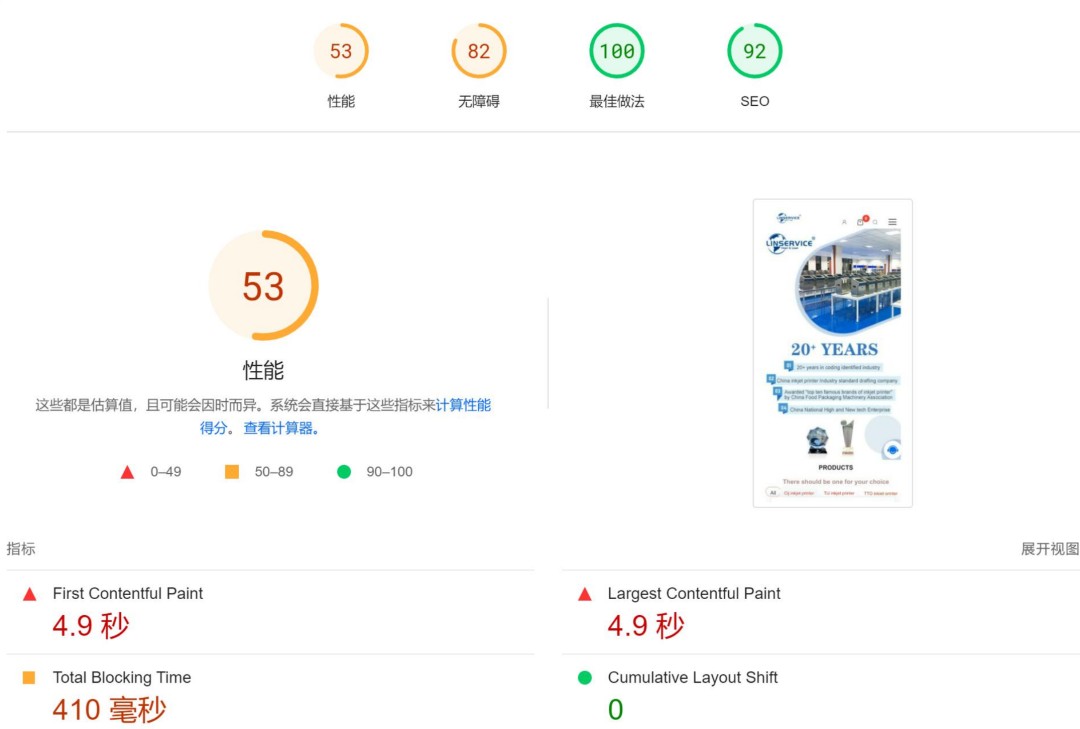Click the red triangle icon beside Largest Contentful Paint
The width and height of the screenshot is (1080, 729).
[585, 594]
